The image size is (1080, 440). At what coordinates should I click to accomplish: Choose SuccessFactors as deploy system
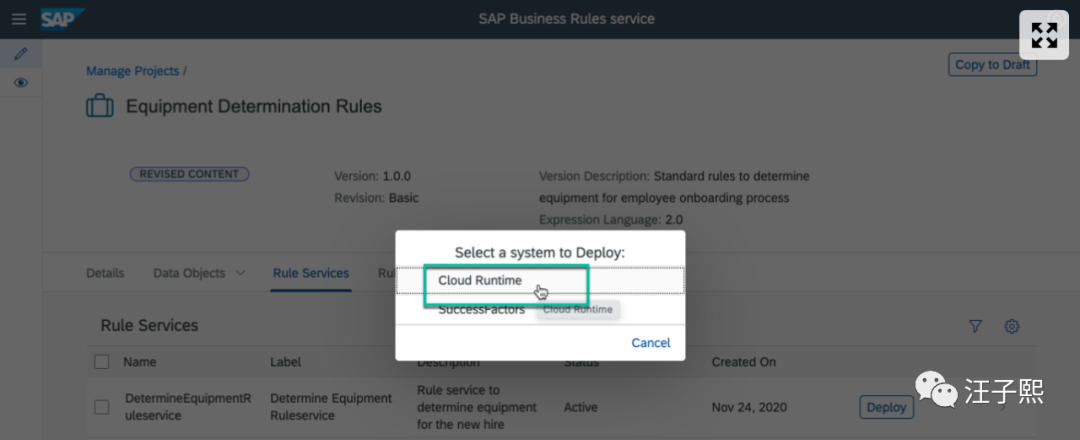(x=481, y=310)
